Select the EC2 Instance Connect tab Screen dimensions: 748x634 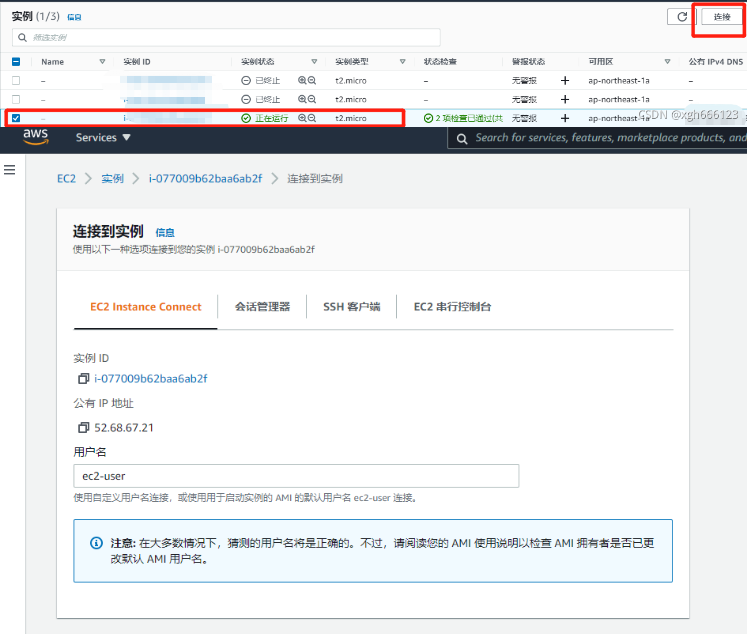[x=145, y=307]
